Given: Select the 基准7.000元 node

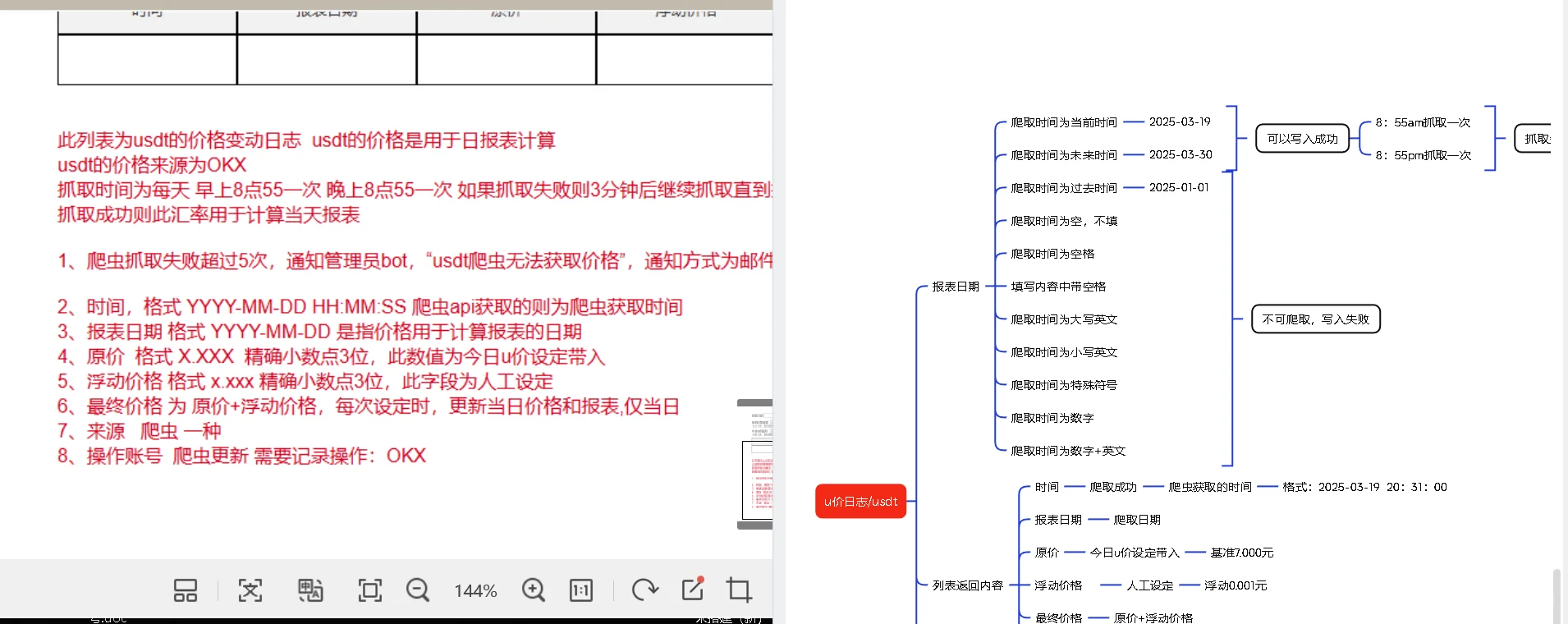Looking at the screenshot, I should 1242,553.
